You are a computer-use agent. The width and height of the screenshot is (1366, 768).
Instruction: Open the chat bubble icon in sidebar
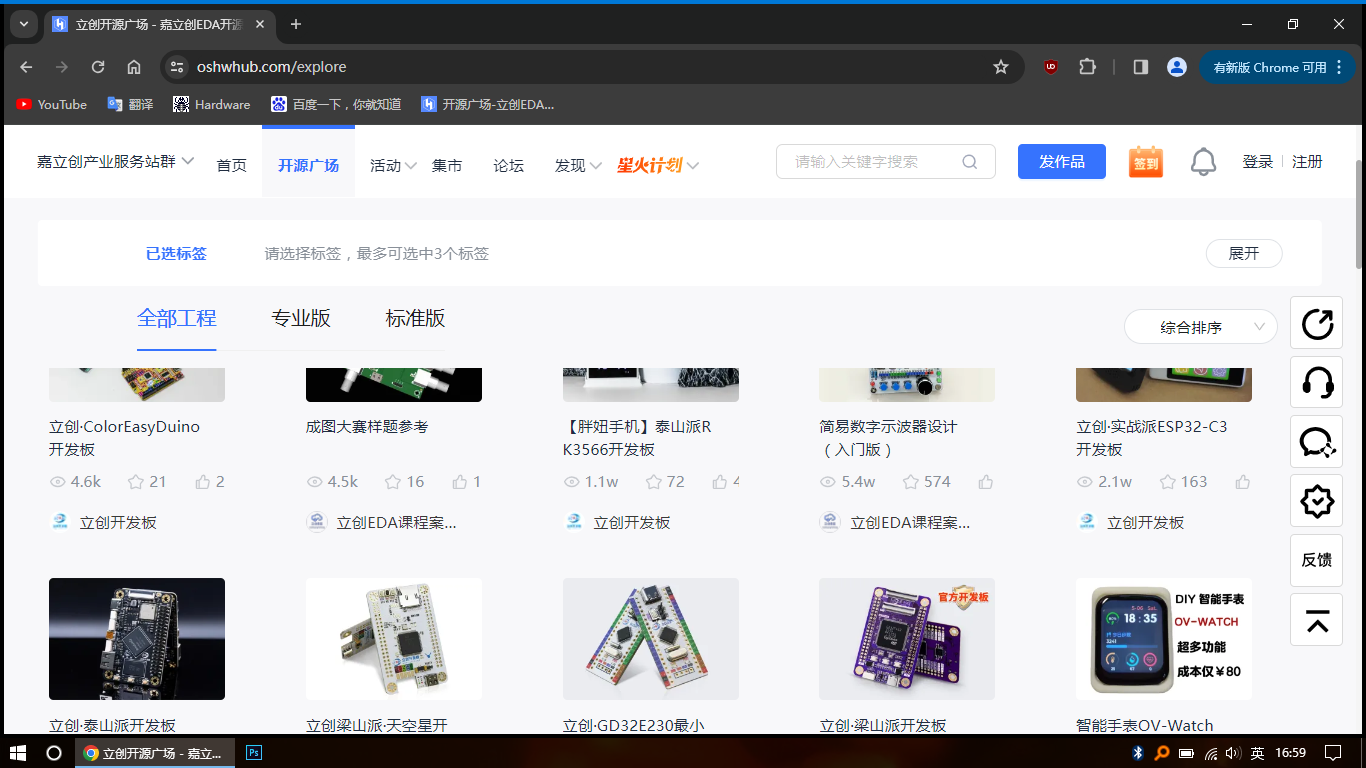coord(1317,442)
